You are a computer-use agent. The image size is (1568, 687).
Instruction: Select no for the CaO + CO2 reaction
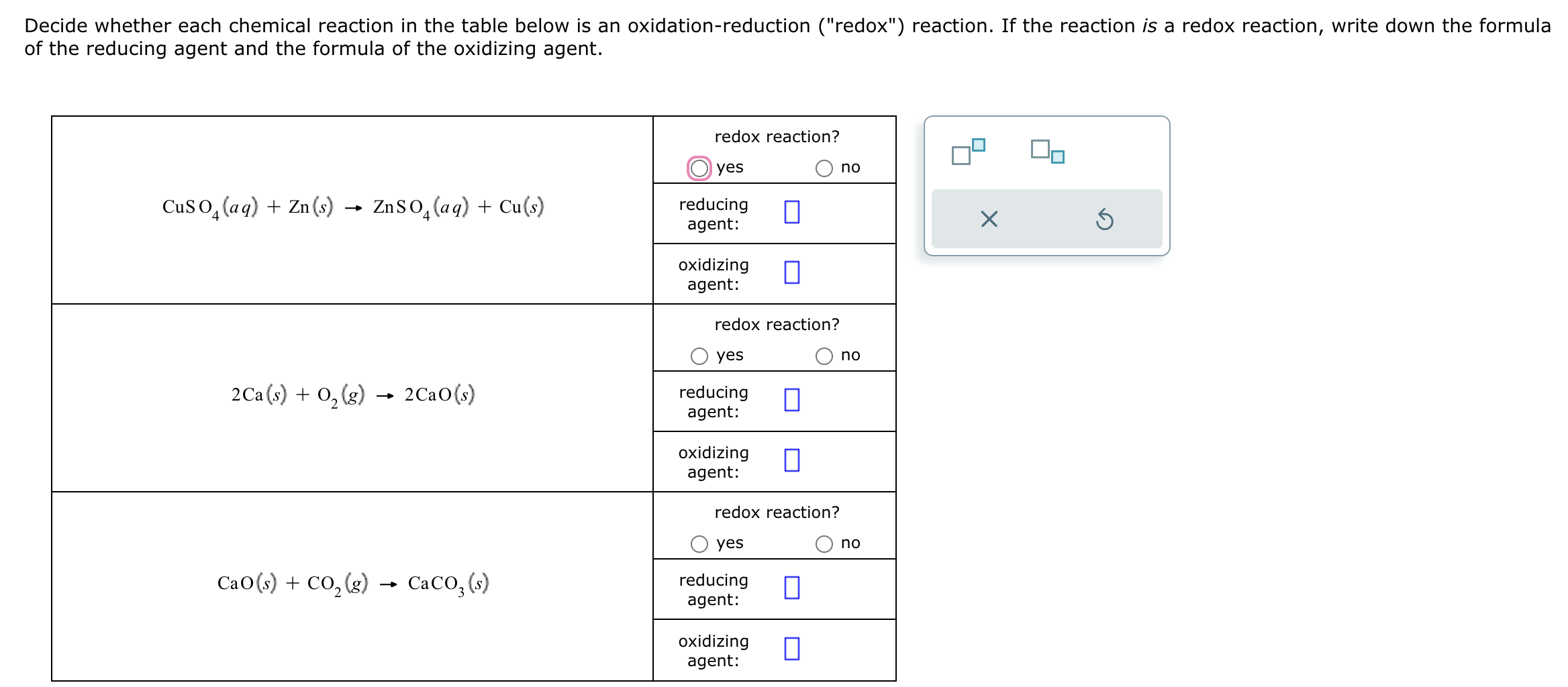click(824, 543)
